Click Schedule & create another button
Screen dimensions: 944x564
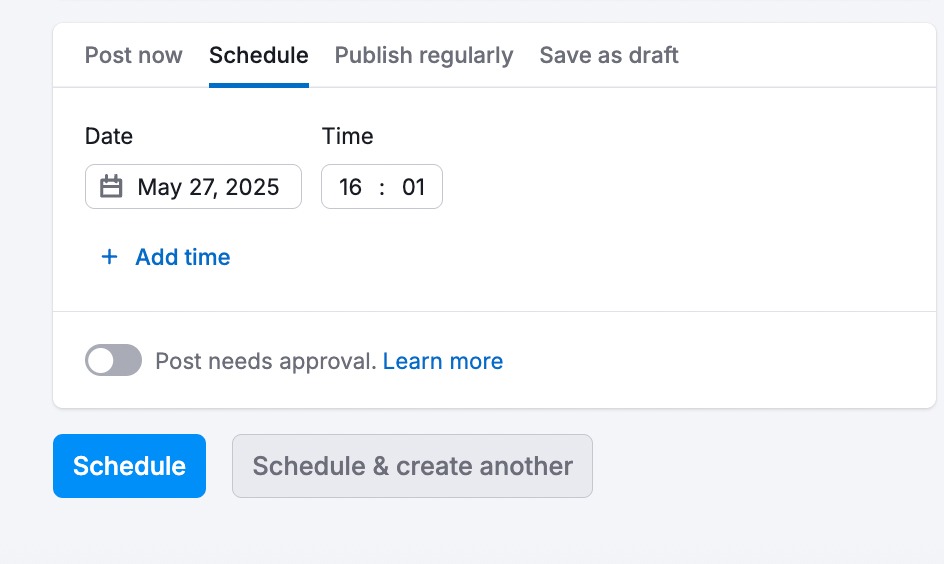point(412,466)
